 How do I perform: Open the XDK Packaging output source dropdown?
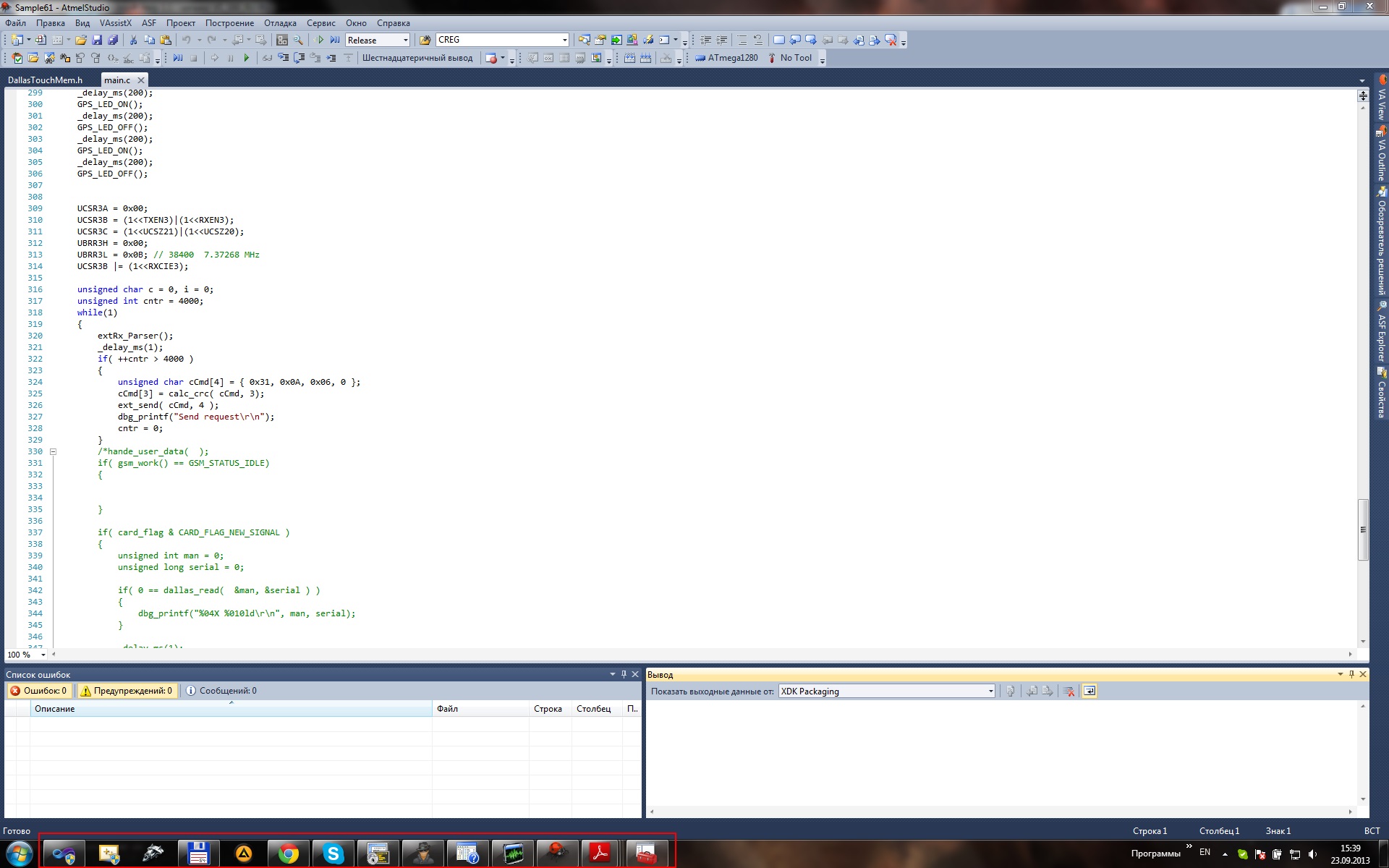click(x=990, y=692)
